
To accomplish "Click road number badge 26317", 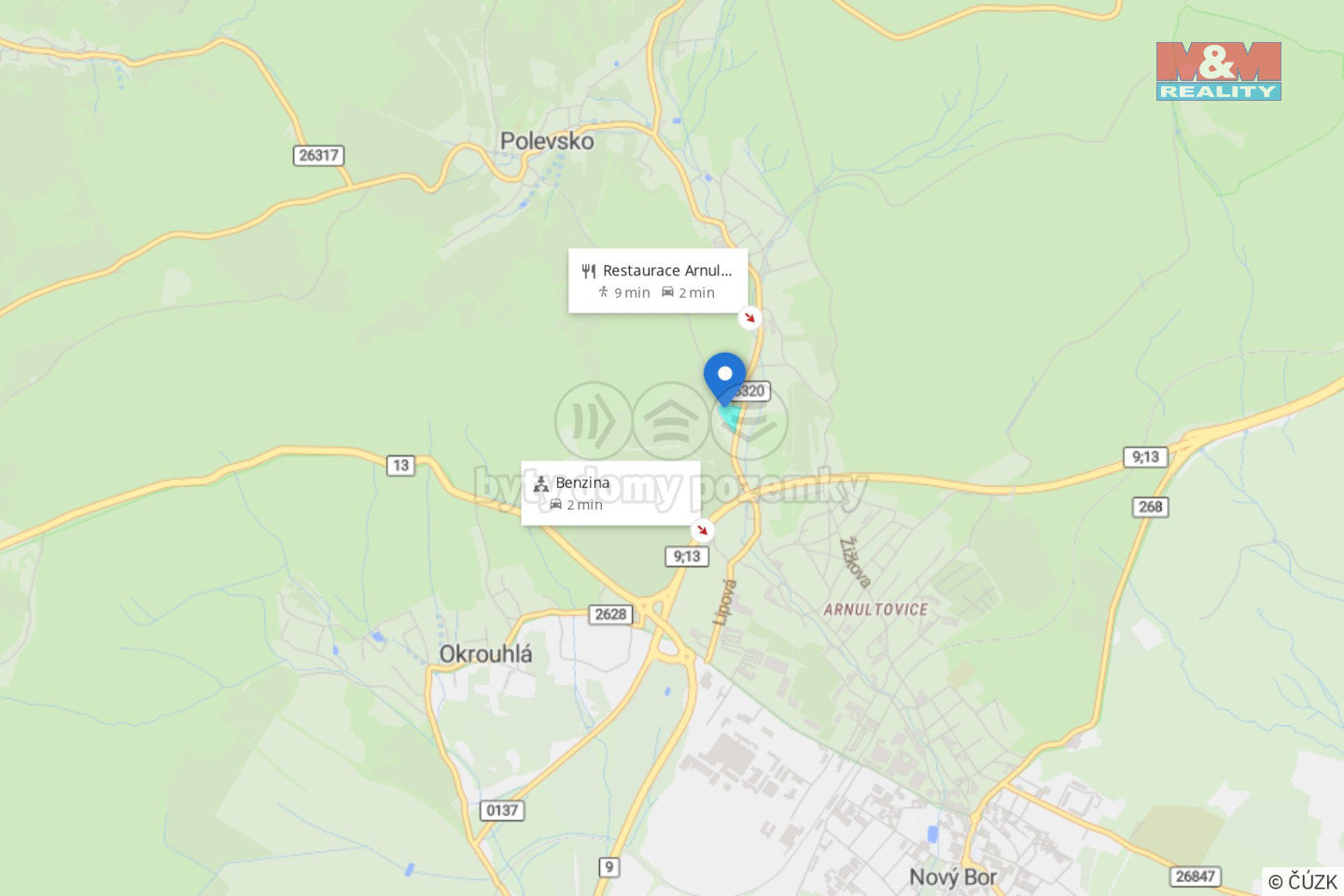I will (x=318, y=155).
